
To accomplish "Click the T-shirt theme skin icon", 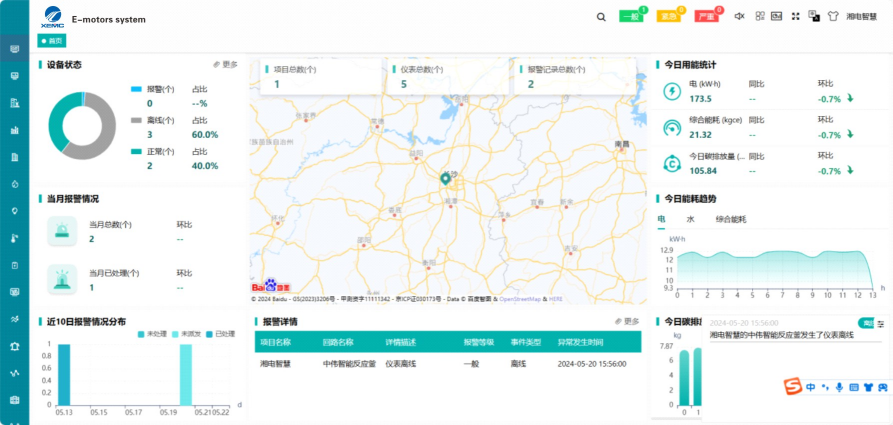I will point(832,16).
